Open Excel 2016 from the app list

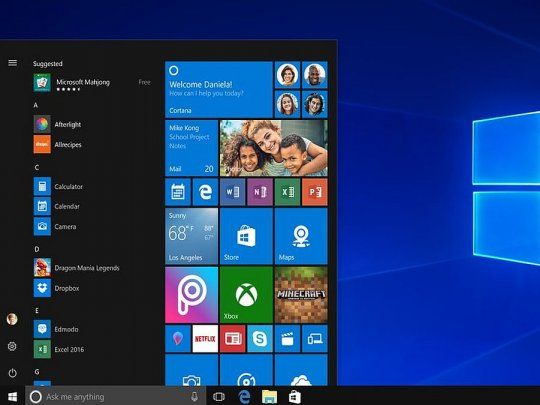pyautogui.click(x=59, y=349)
